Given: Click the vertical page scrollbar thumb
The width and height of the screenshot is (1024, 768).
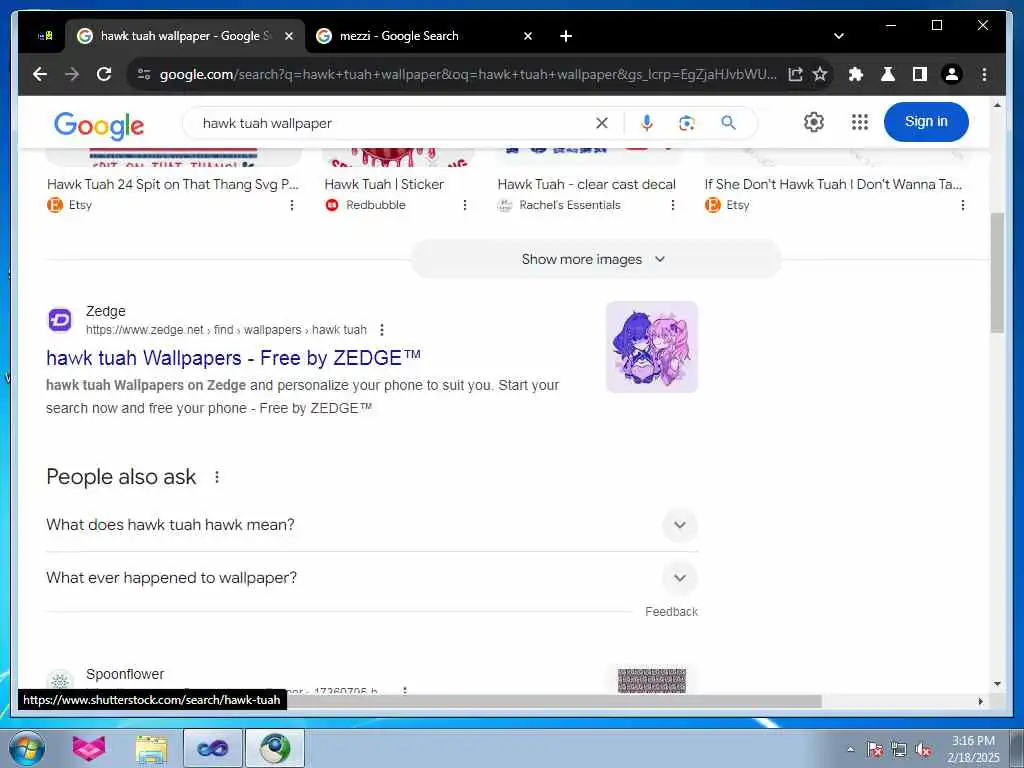Looking at the screenshot, I should pos(997,272).
